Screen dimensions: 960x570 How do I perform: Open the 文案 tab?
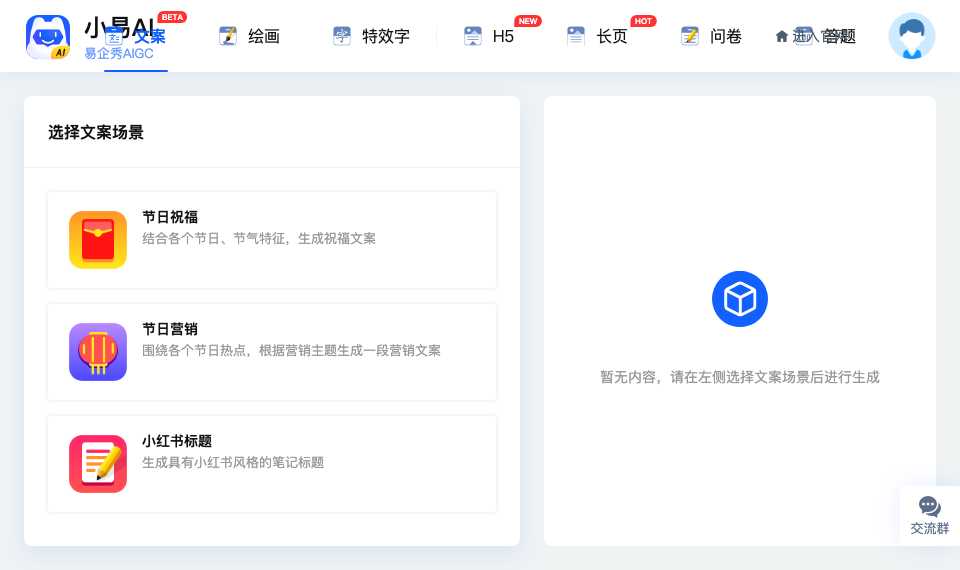135,37
